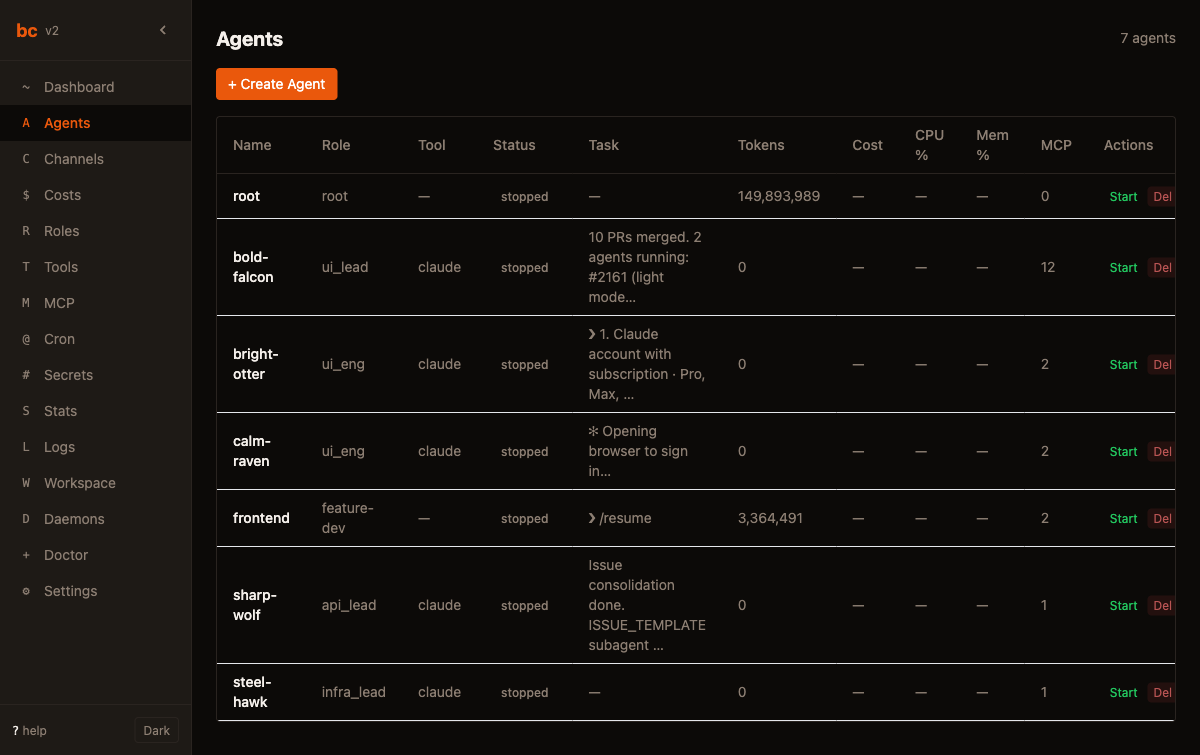This screenshot has width=1200, height=755.
Task: Delete the steel-hawk agent
Action: [1161, 693]
